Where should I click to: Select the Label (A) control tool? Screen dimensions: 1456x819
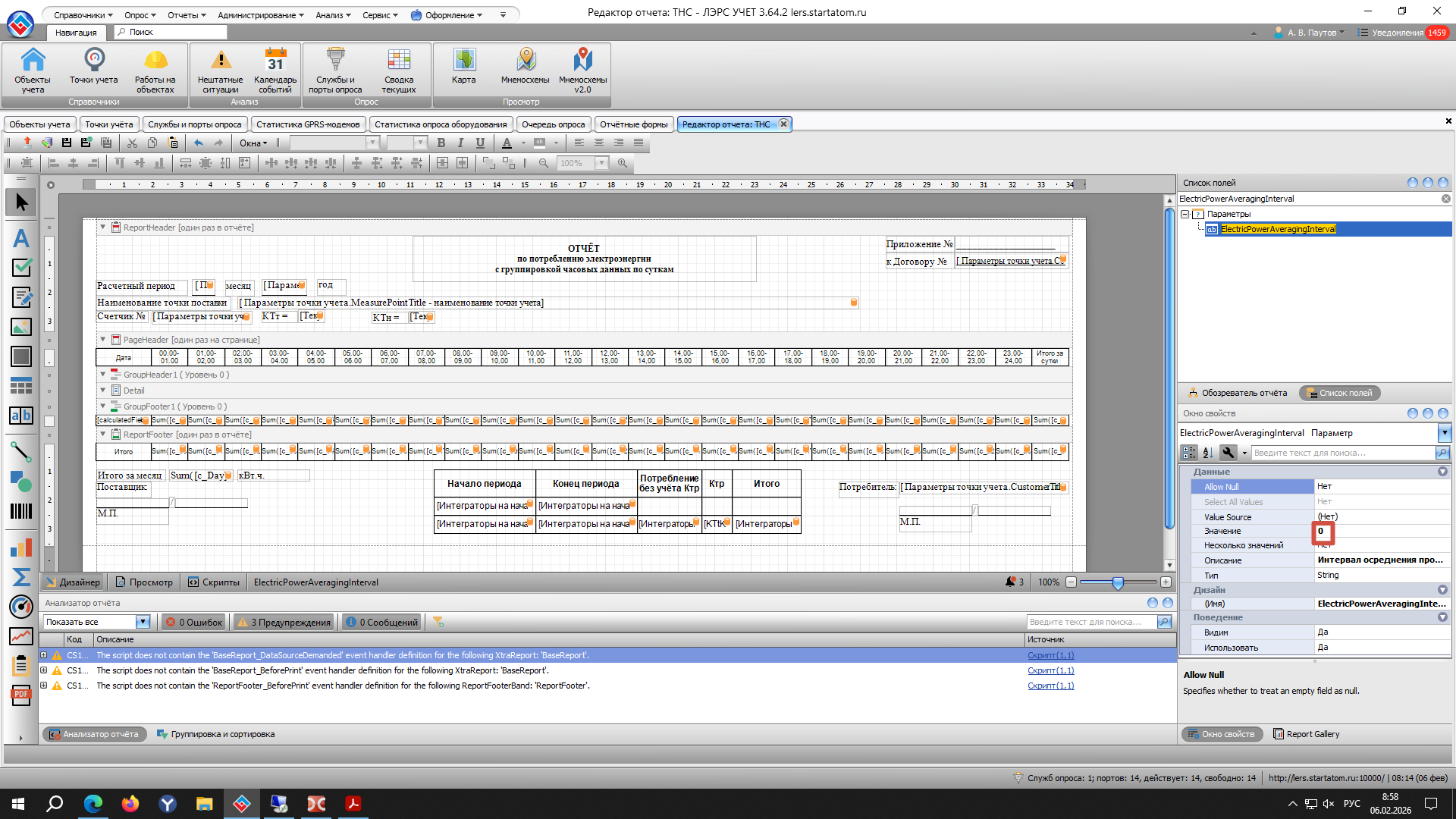point(21,239)
